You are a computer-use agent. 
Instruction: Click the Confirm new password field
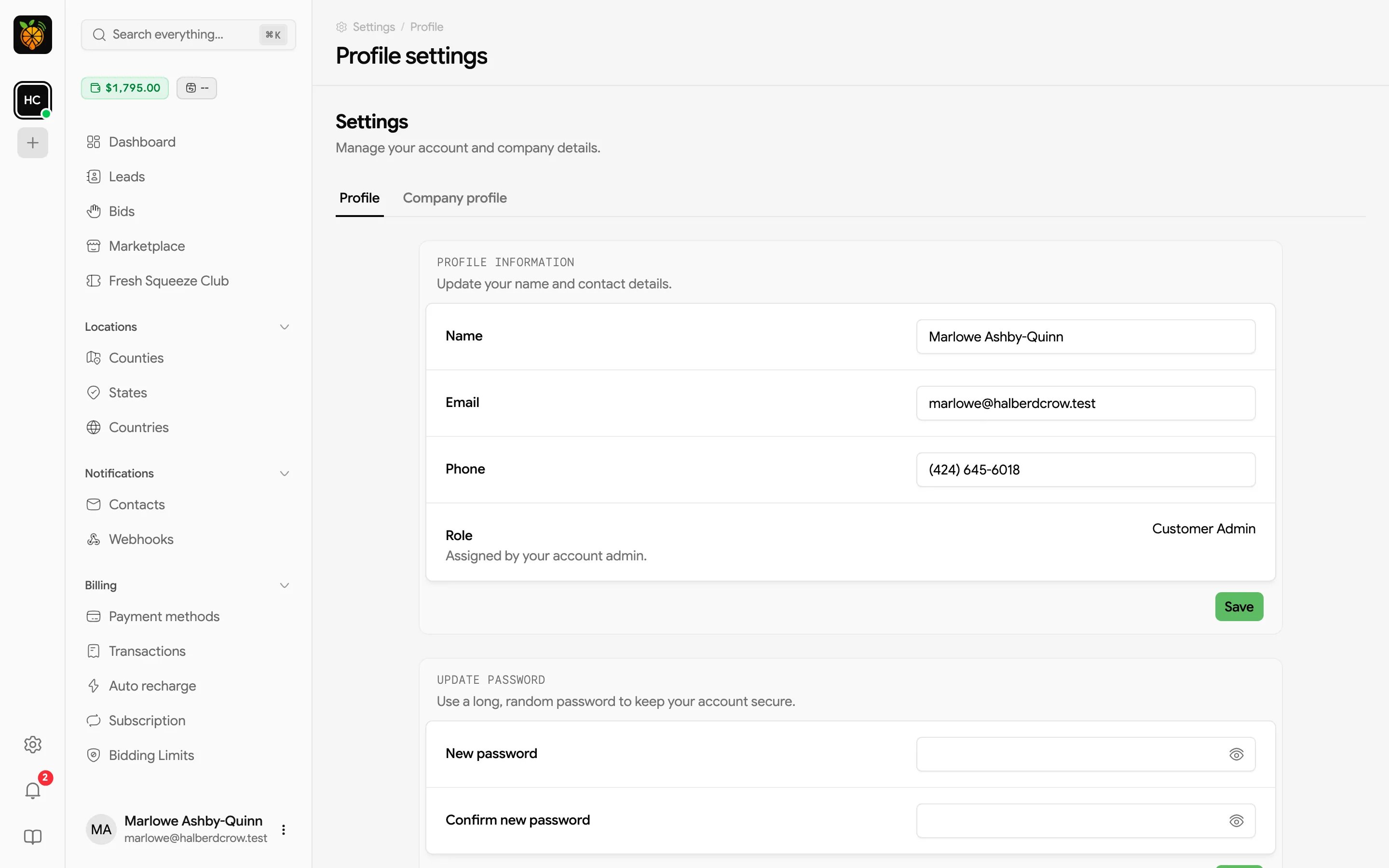tap(1085, 821)
